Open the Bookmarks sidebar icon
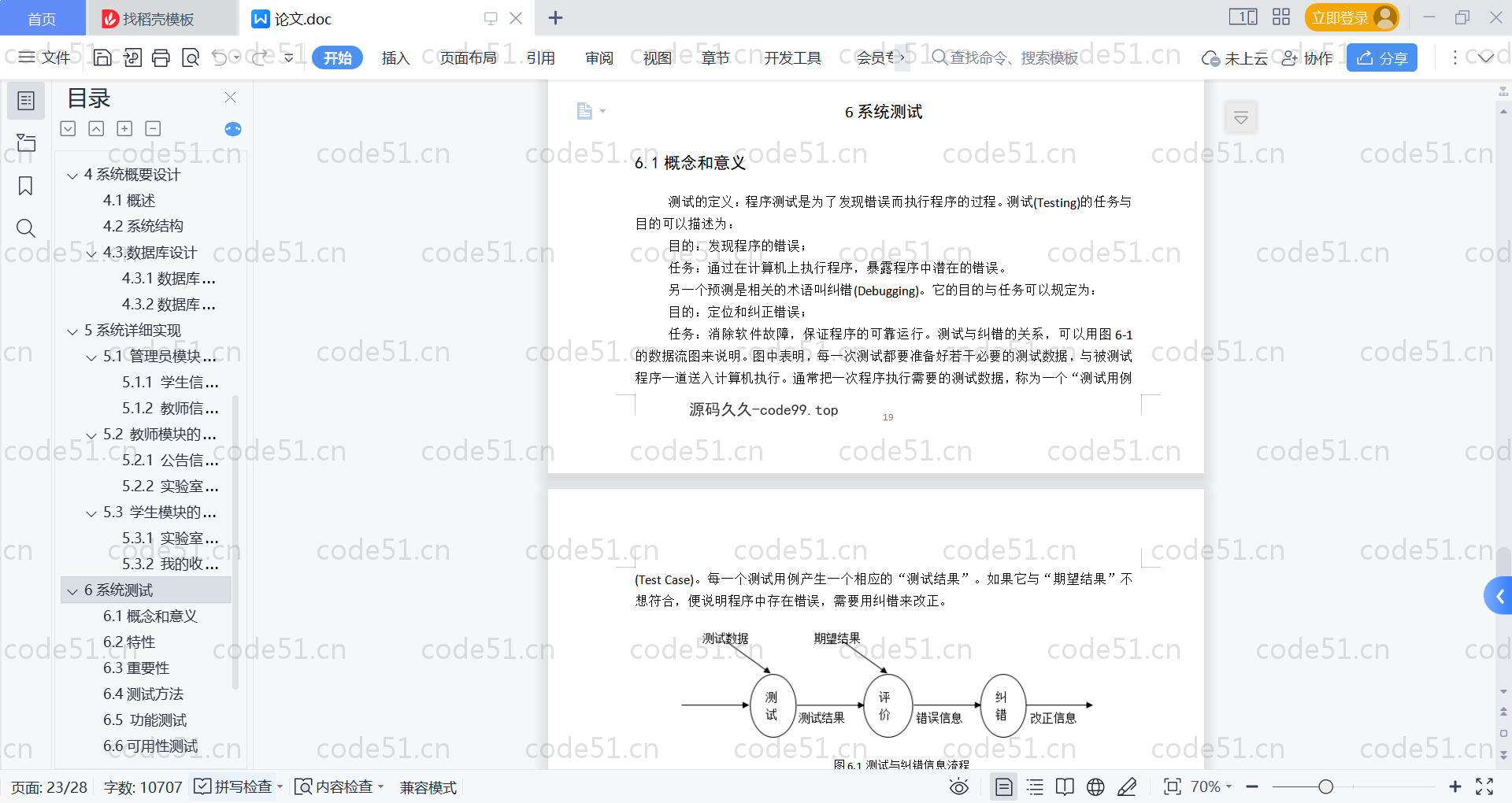Screen dimensions: 1512x803 26,186
